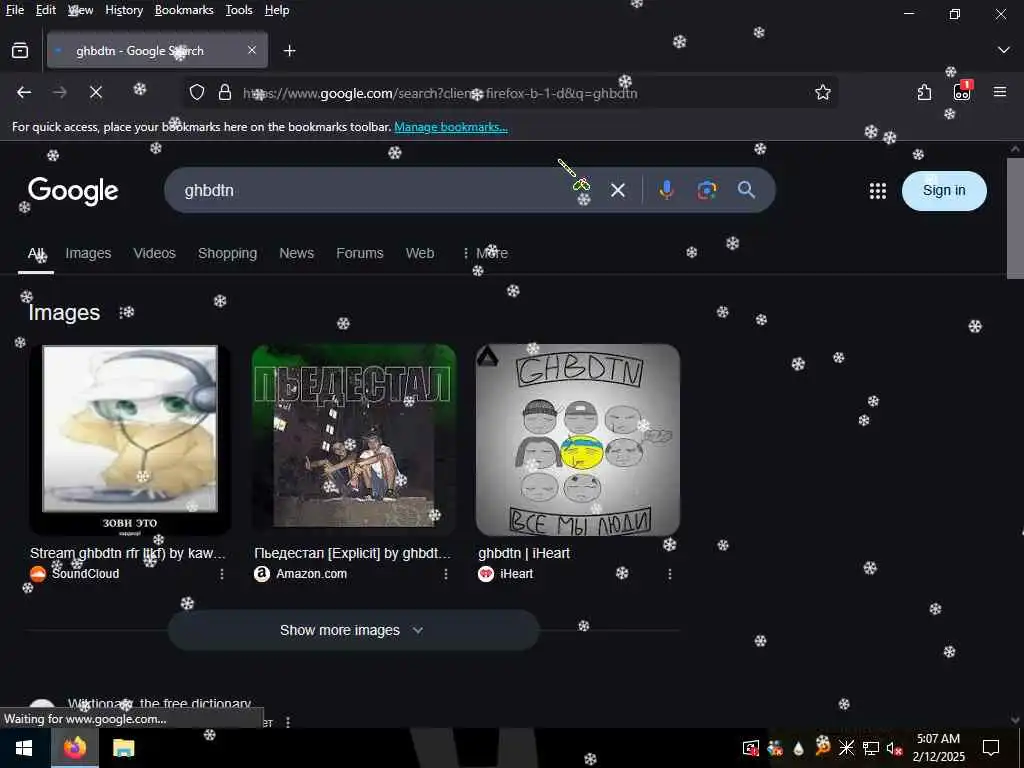Click the Firefox taskbar icon

[75, 748]
